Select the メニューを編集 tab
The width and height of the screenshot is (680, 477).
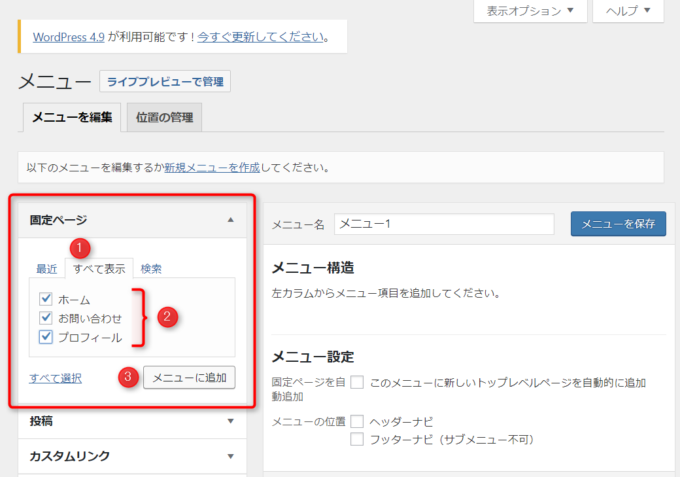[x=72, y=118]
